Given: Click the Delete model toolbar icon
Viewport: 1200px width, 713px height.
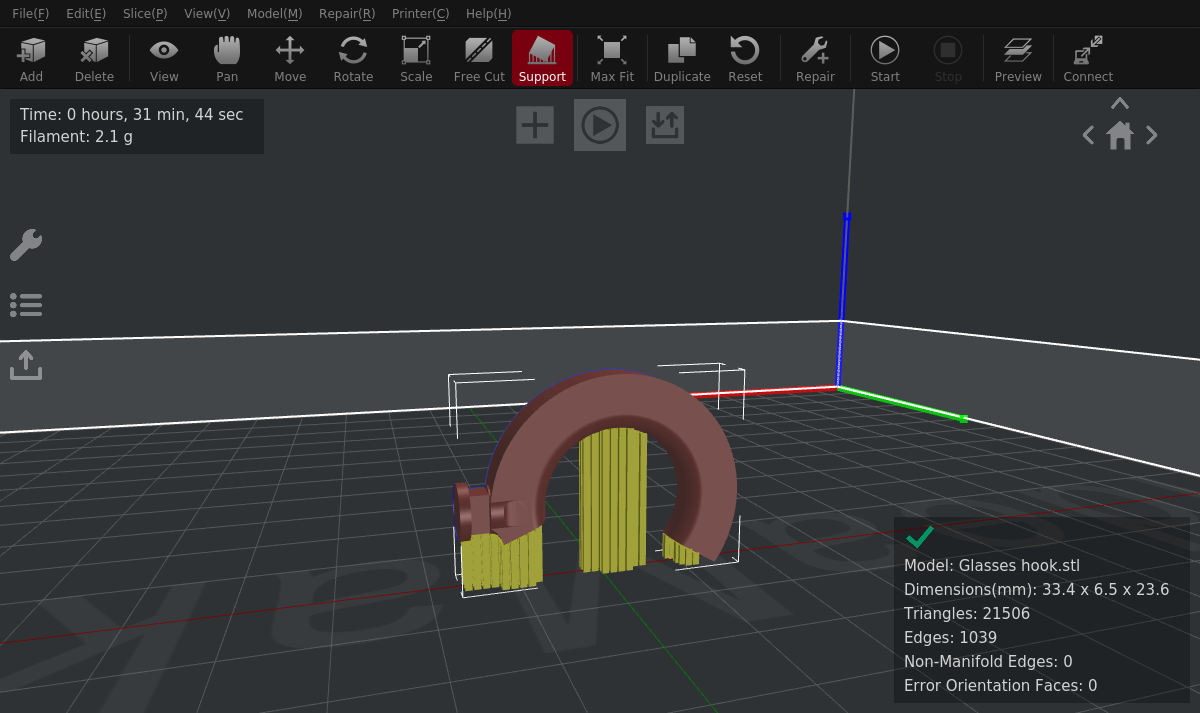Looking at the screenshot, I should pos(94,58).
